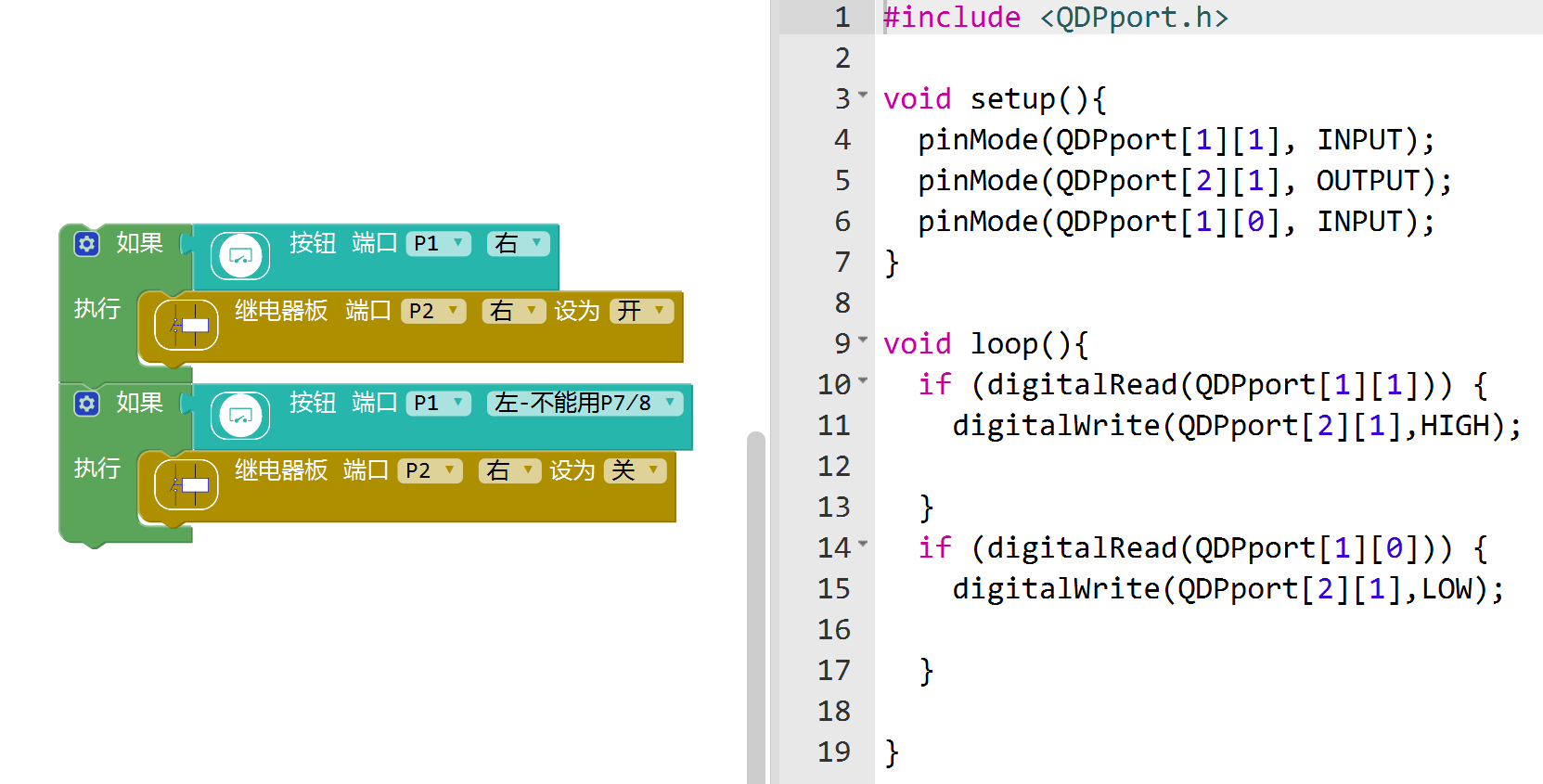
Task: Open the 左-不能用P7/8 dropdown
Action: 585,404
